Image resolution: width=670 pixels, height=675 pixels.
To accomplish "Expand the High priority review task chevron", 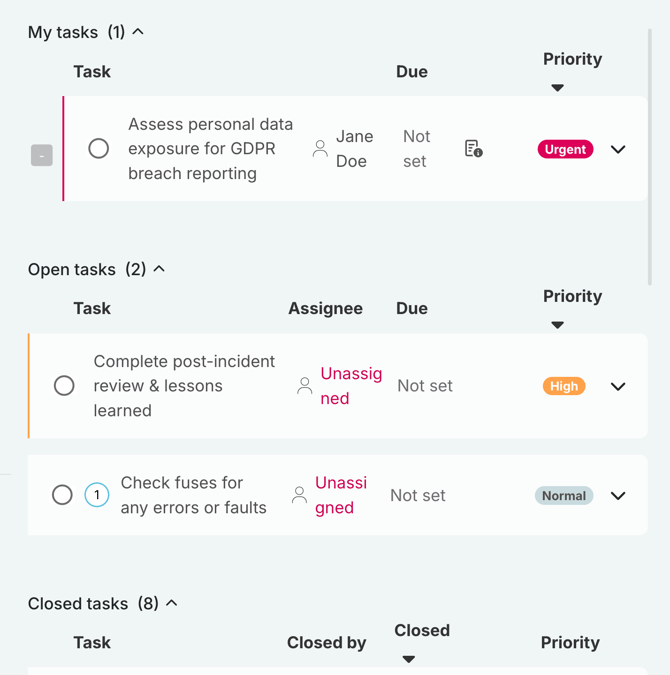I will tap(618, 386).
